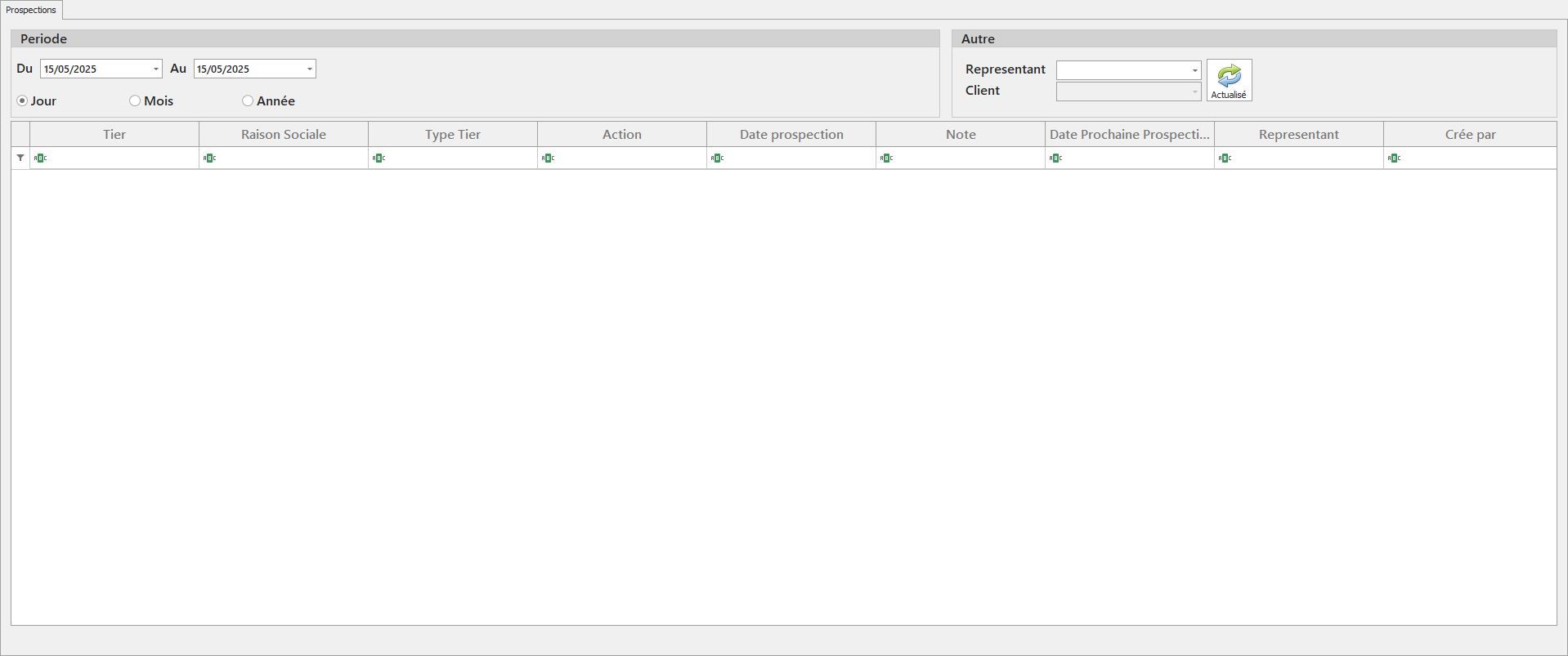Click the grid filter funnel icon
This screenshot has width=1568, height=656.
click(x=20, y=158)
